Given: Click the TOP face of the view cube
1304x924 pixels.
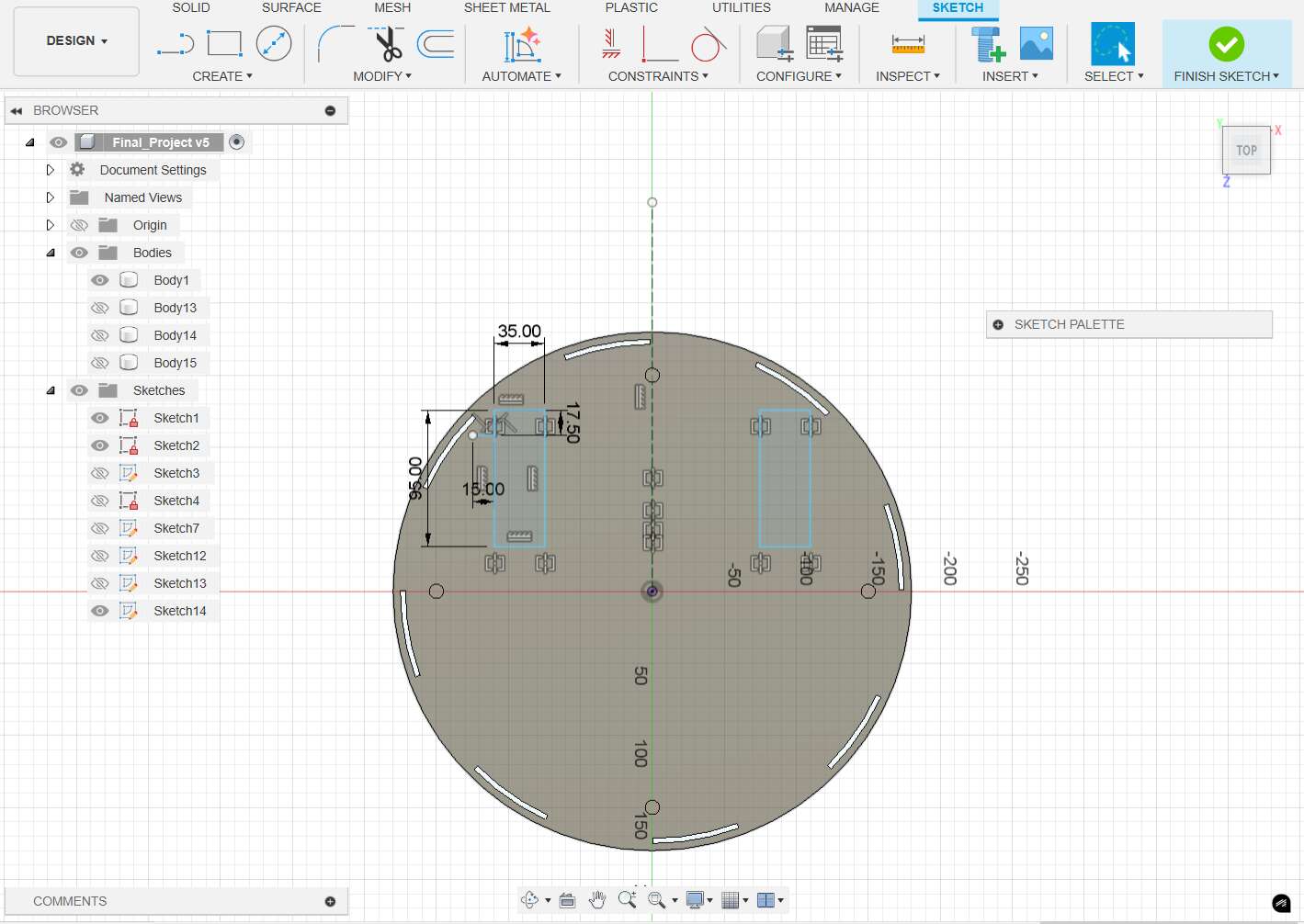Looking at the screenshot, I should (x=1246, y=151).
